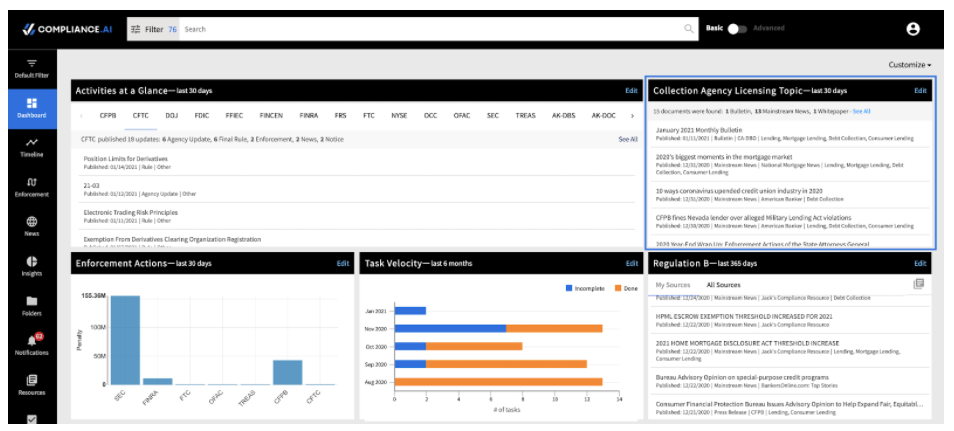Select the AK-DBS agency tab
The image size is (954, 431).
(563, 115)
